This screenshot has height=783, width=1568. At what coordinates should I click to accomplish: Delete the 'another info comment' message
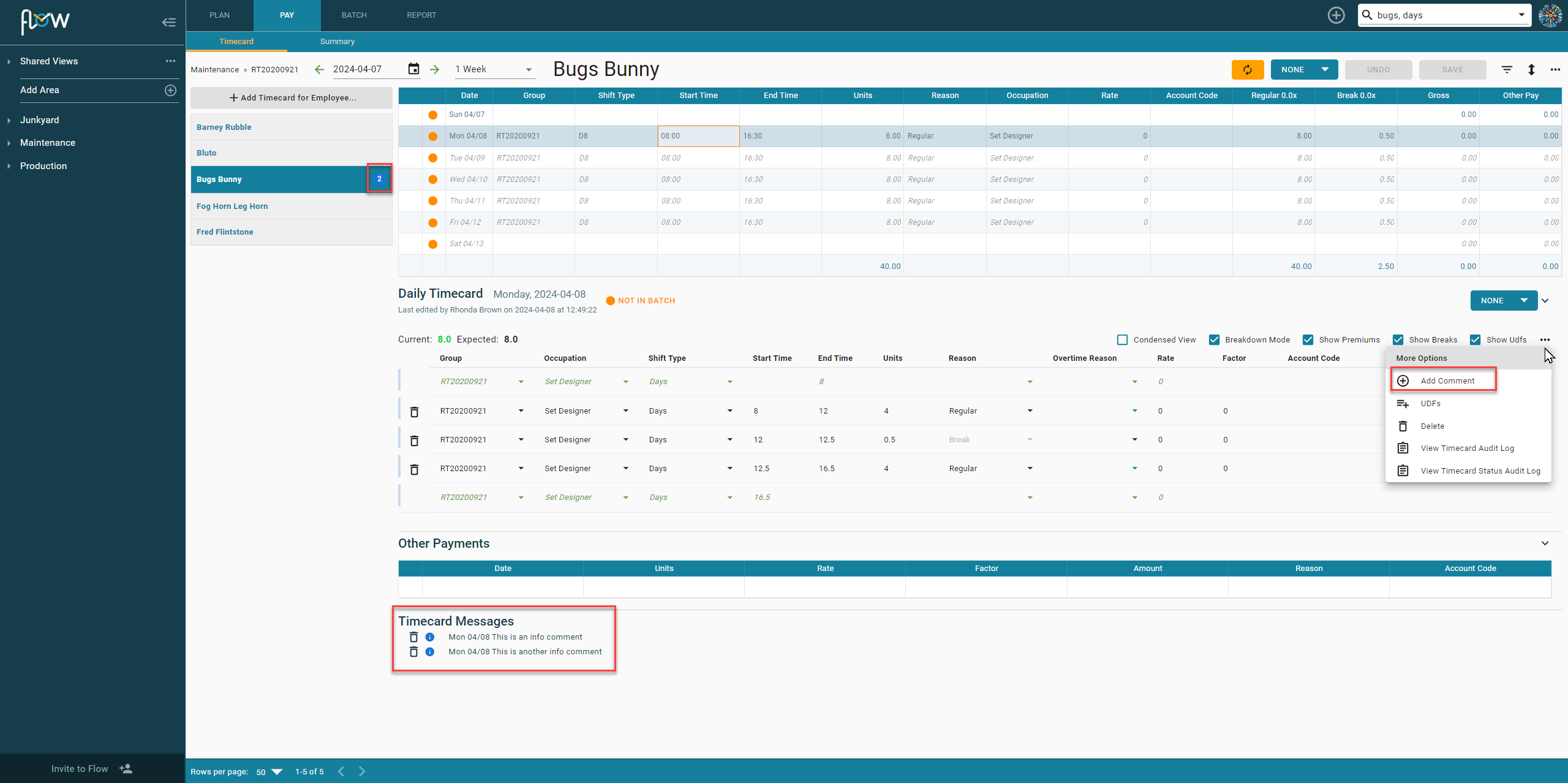tap(413, 652)
